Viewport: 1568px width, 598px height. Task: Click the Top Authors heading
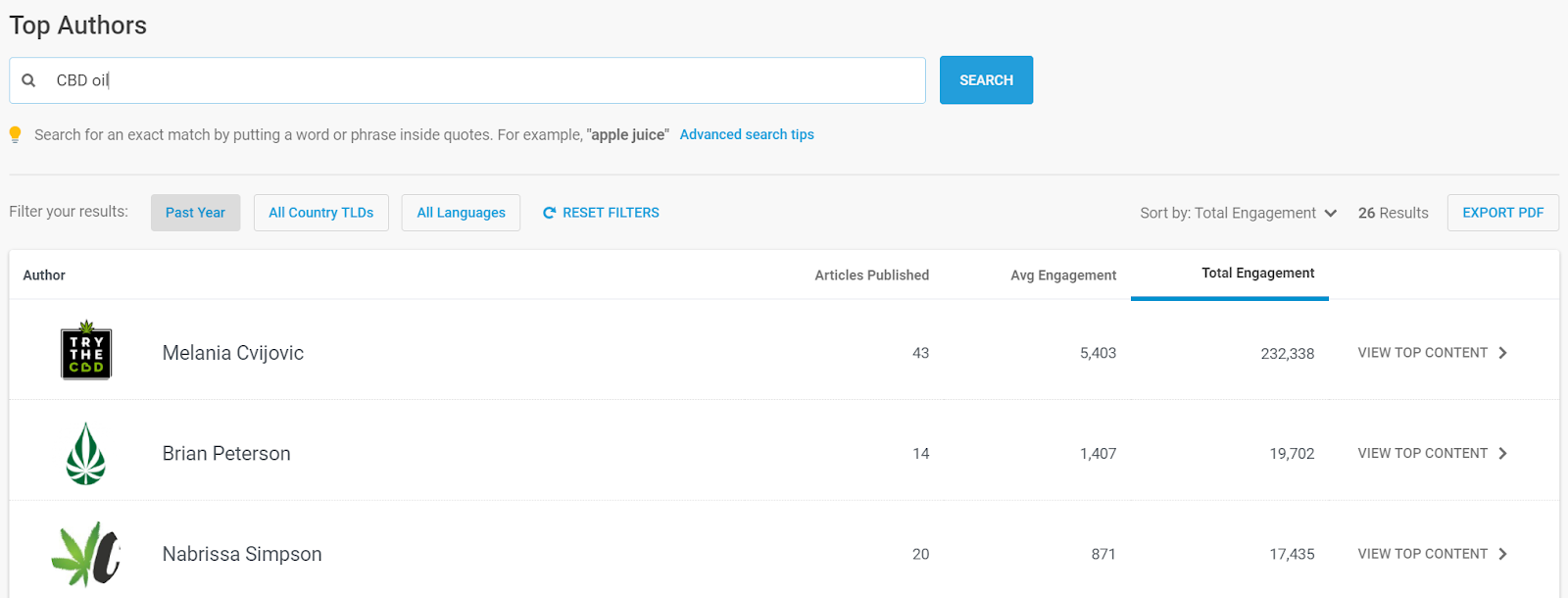pos(78,25)
